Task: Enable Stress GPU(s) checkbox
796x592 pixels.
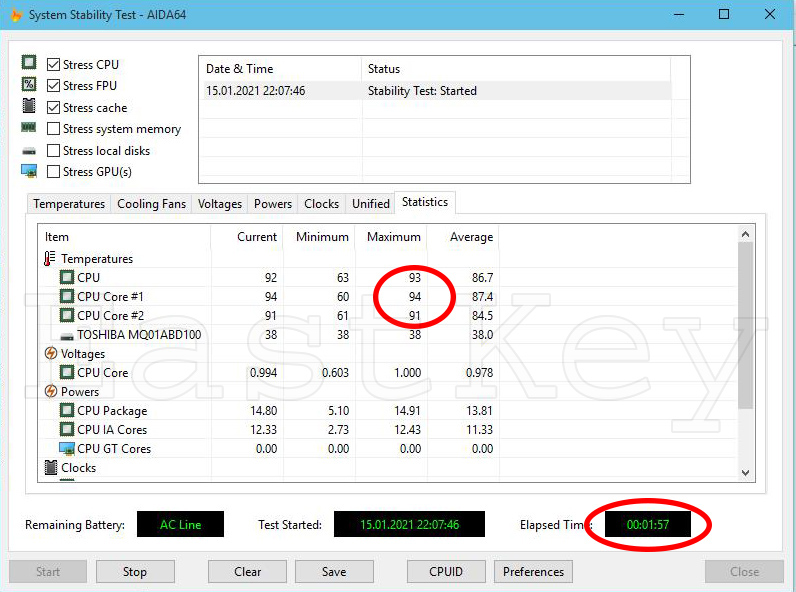Action: coord(53,172)
